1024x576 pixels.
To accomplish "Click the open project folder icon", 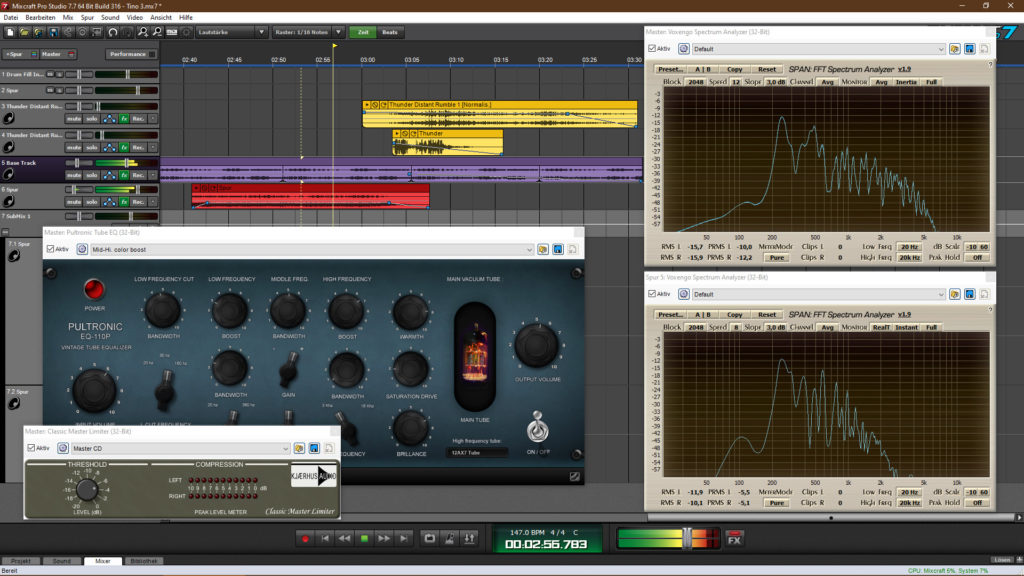I will (24, 32).
